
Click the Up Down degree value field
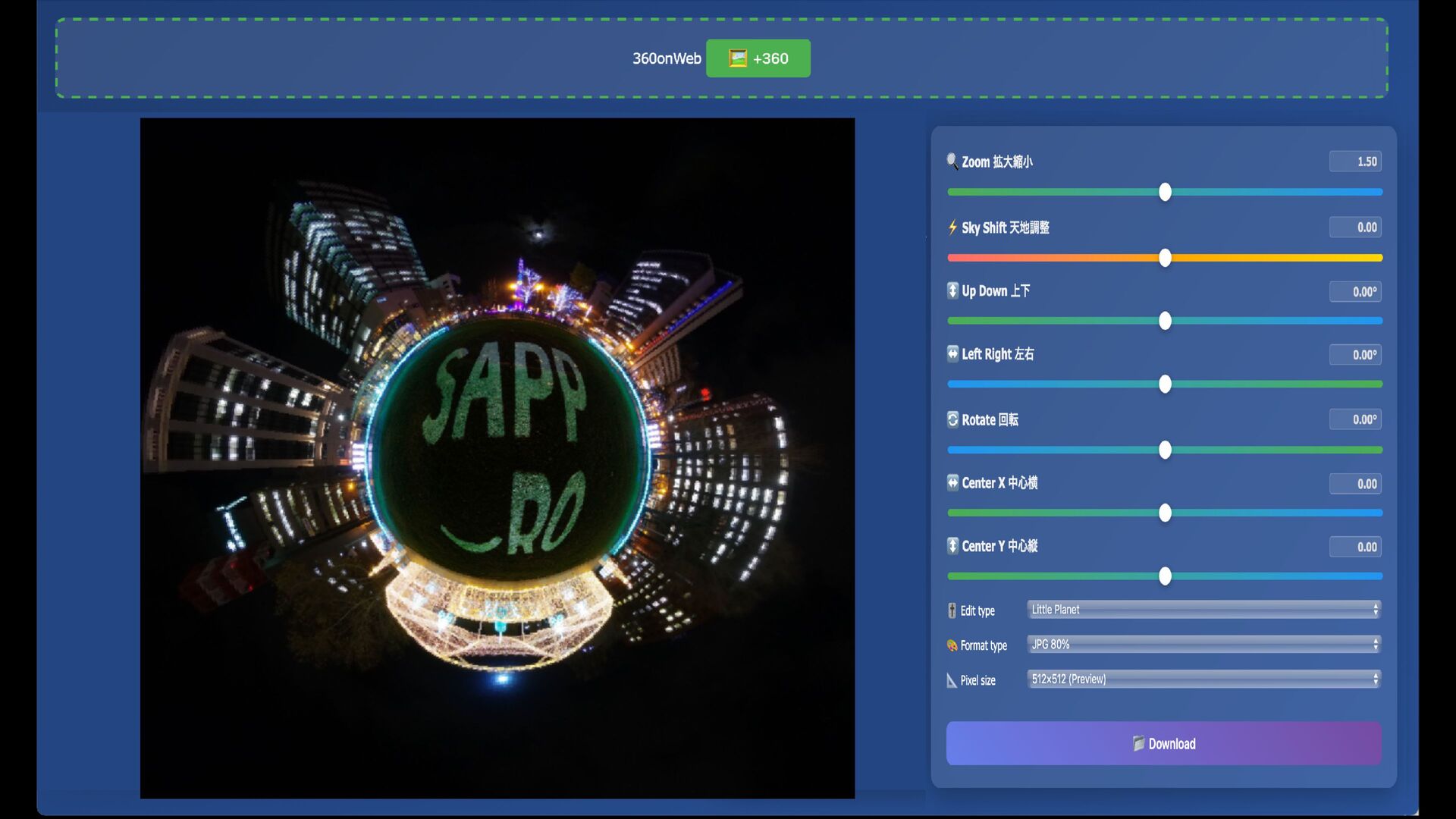(1355, 292)
